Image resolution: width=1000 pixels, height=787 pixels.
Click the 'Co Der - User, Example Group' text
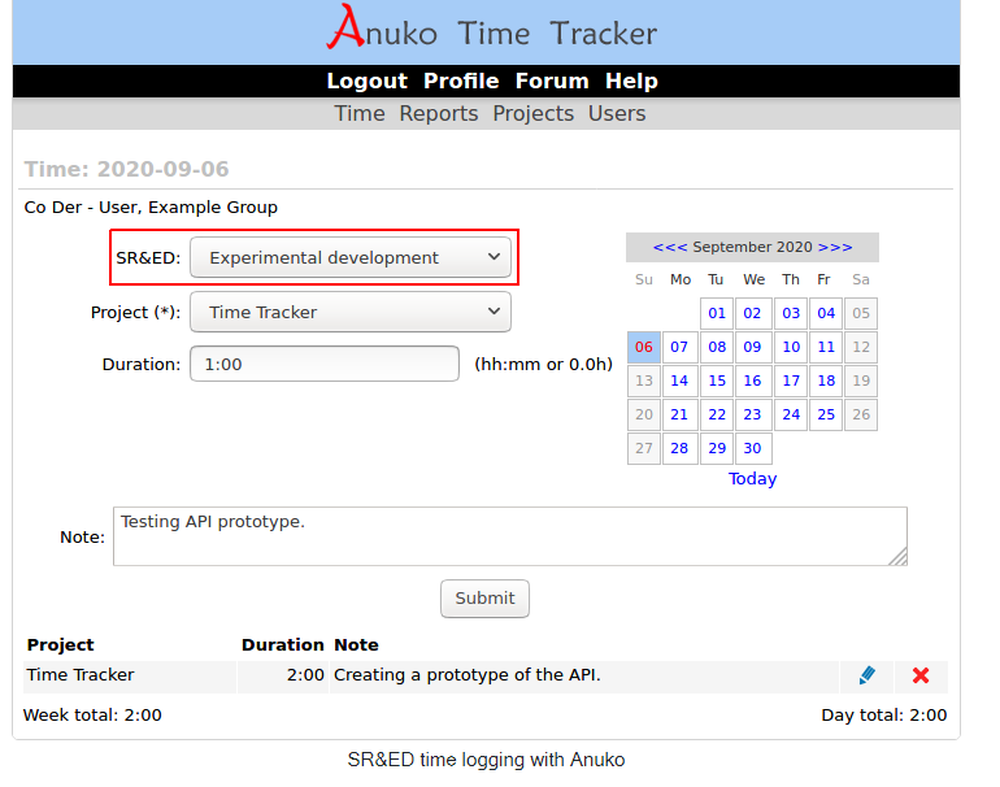click(151, 207)
